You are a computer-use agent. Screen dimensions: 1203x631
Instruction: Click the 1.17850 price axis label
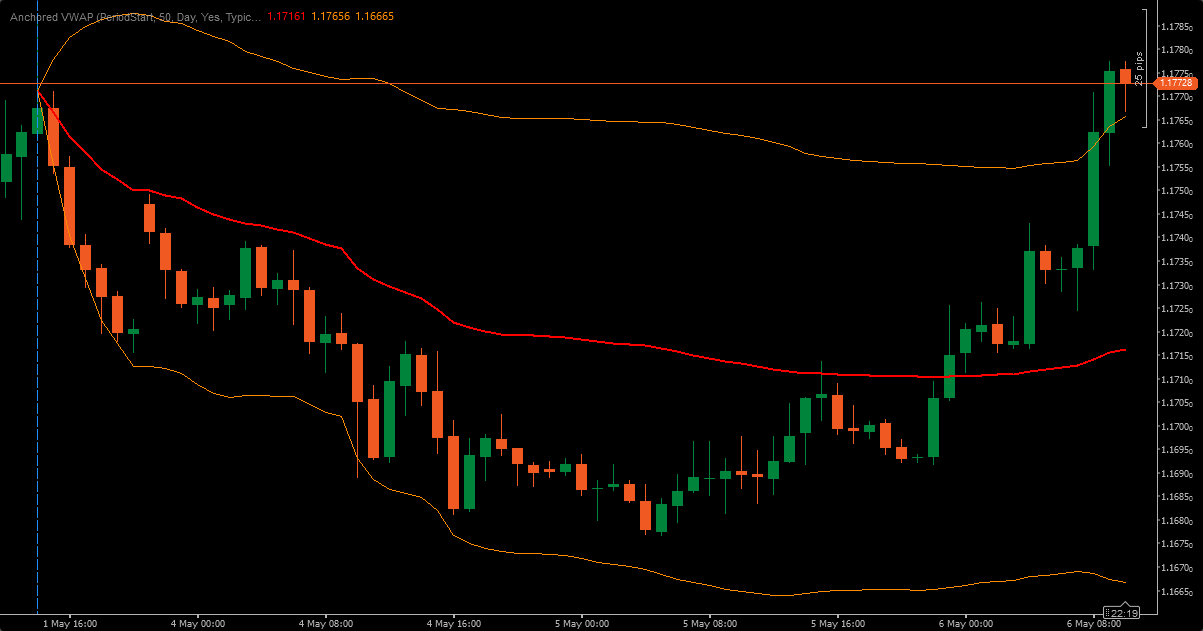pos(1179,26)
